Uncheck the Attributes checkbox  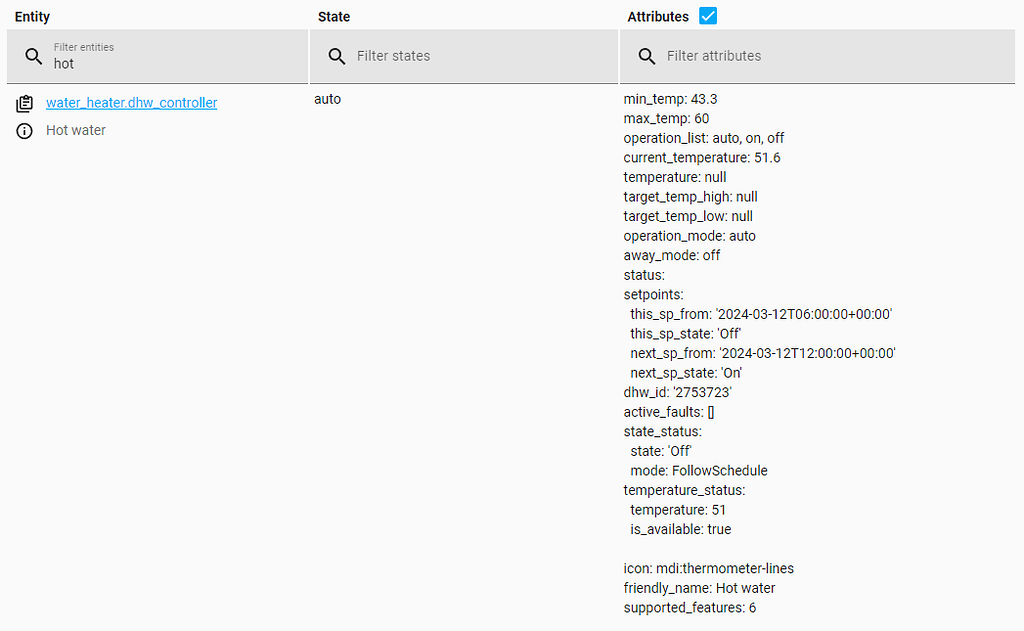708,16
